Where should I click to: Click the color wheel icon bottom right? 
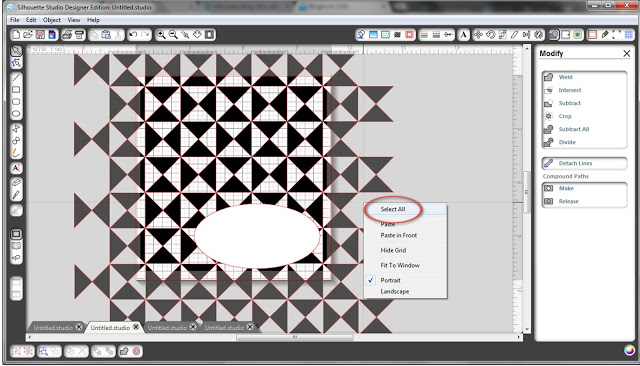coord(629,350)
